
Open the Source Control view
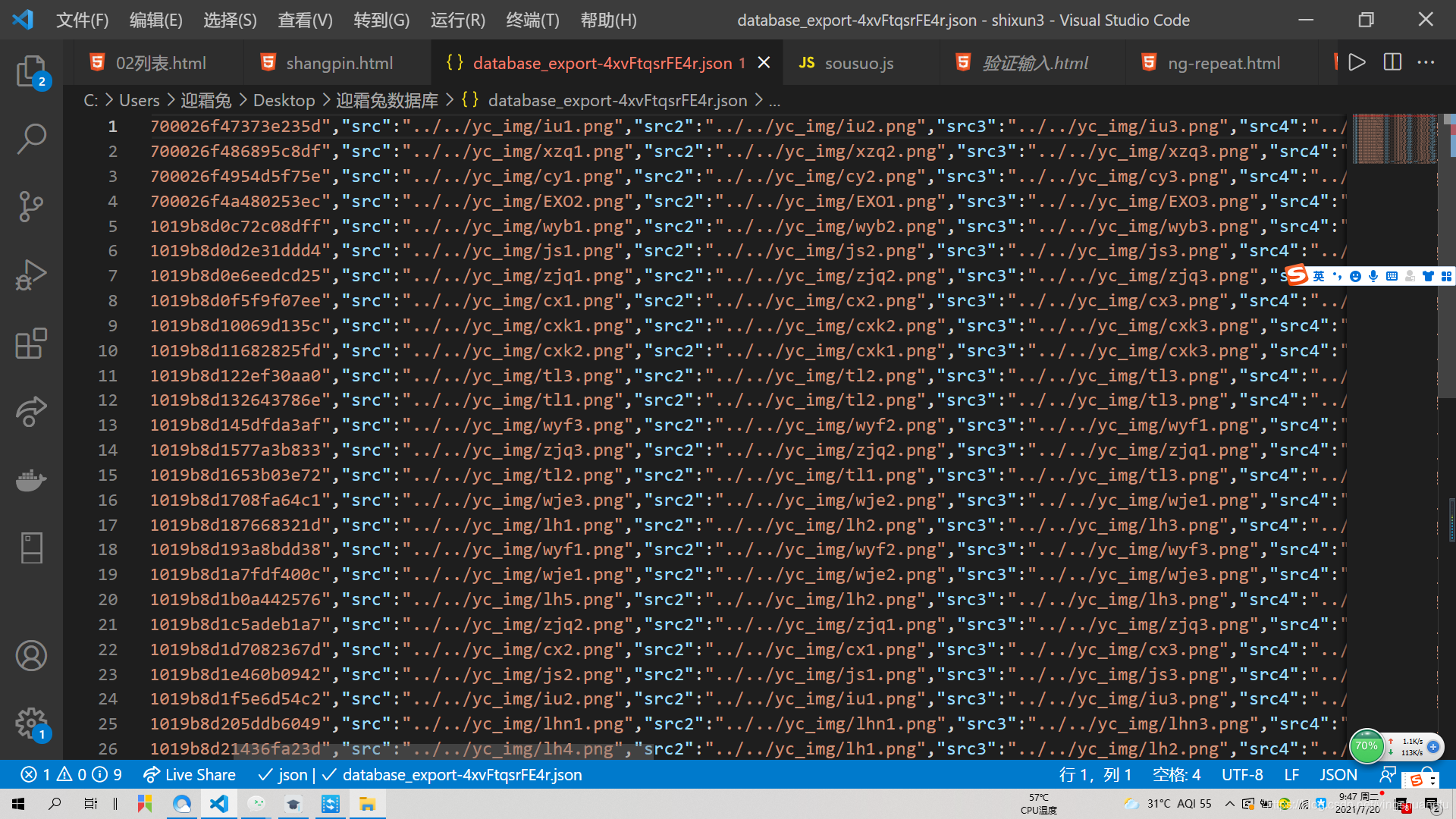31,206
